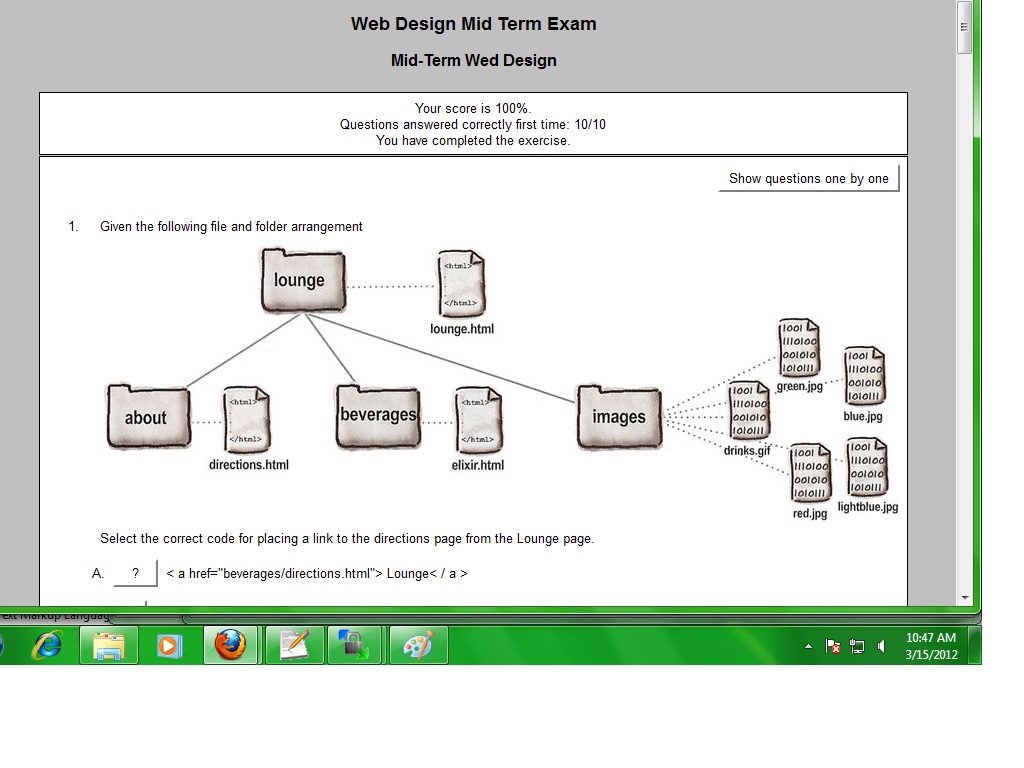
Task: Click the taskbar clock showing 10:47 AM
Action: pos(930,646)
